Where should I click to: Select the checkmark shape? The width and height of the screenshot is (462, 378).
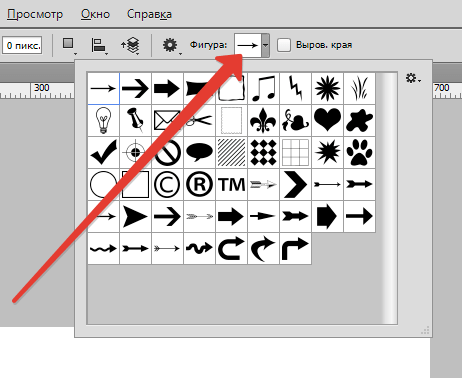103,152
